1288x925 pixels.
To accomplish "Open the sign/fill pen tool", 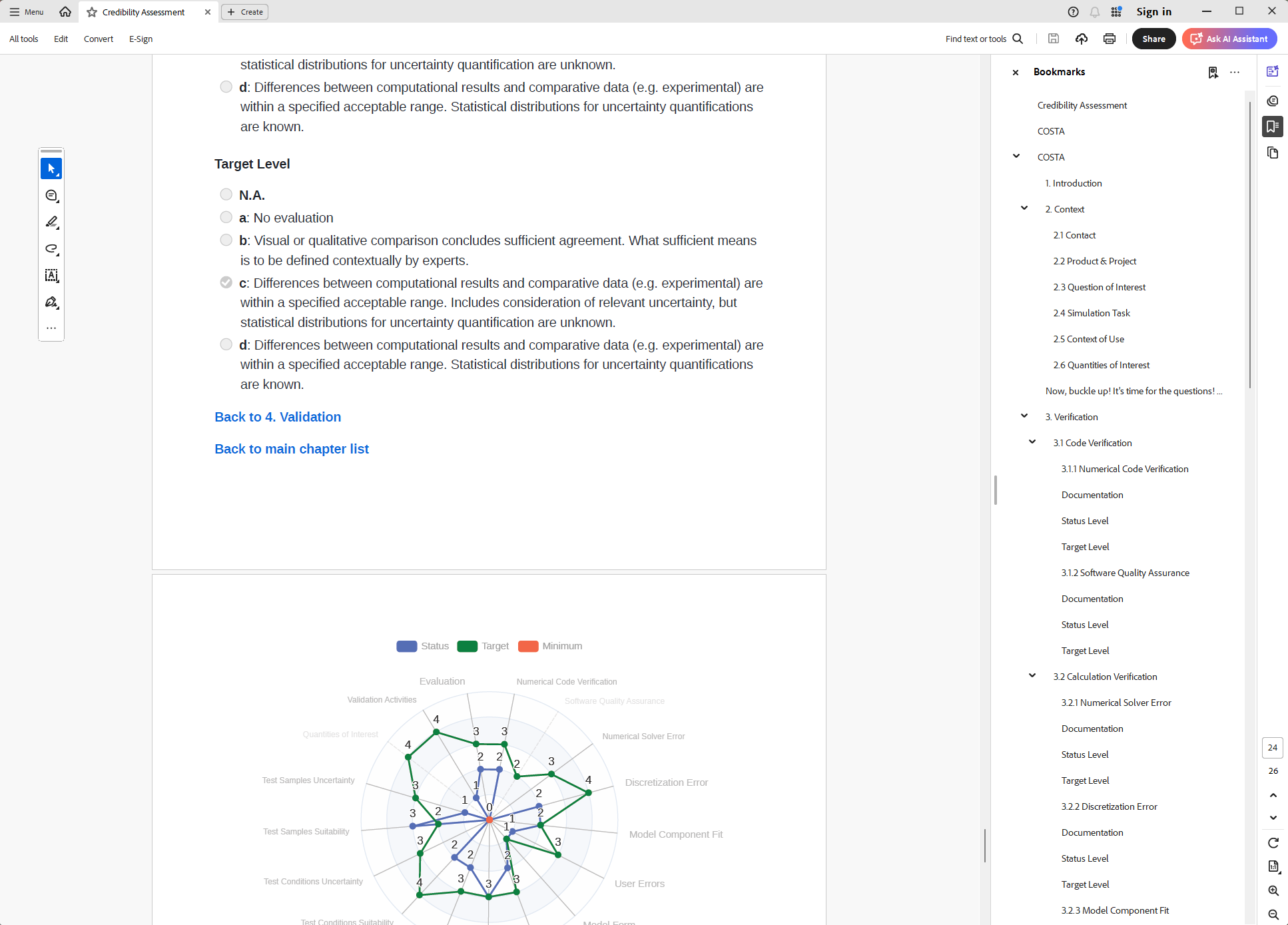I will pyautogui.click(x=51, y=302).
